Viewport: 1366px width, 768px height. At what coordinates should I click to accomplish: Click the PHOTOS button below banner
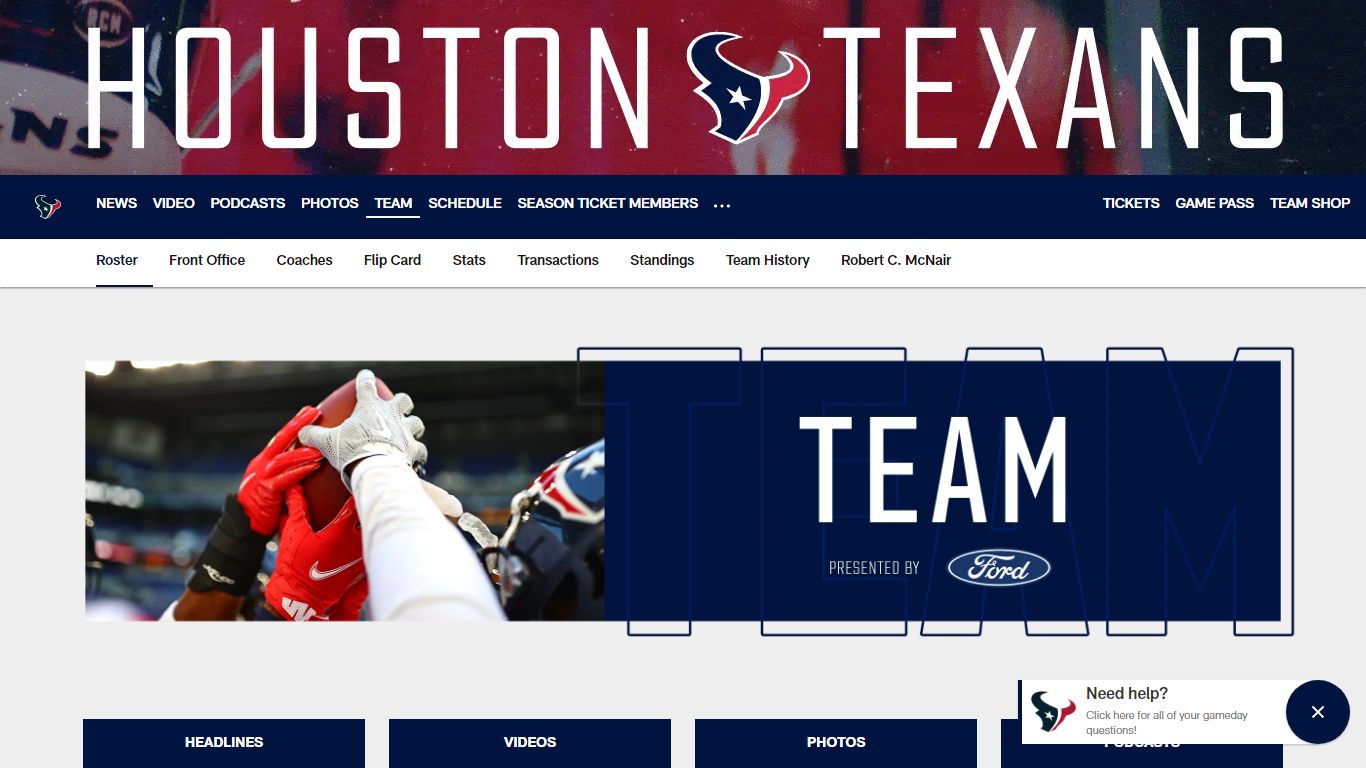click(x=836, y=743)
